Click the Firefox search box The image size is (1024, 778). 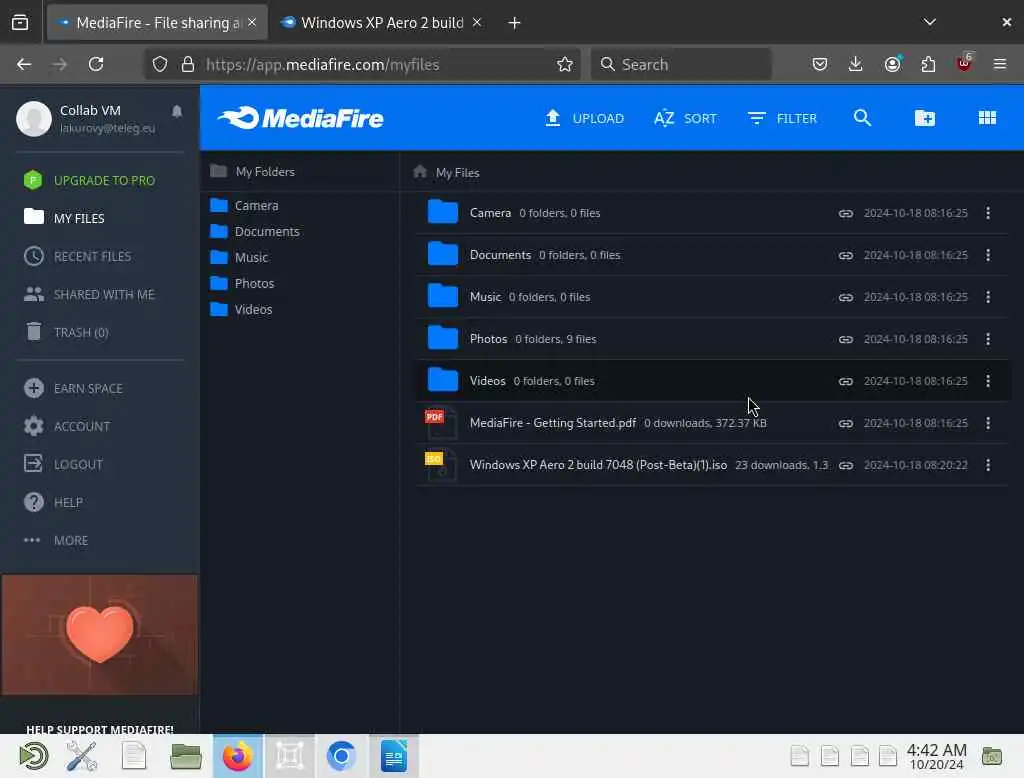point(680,64)
